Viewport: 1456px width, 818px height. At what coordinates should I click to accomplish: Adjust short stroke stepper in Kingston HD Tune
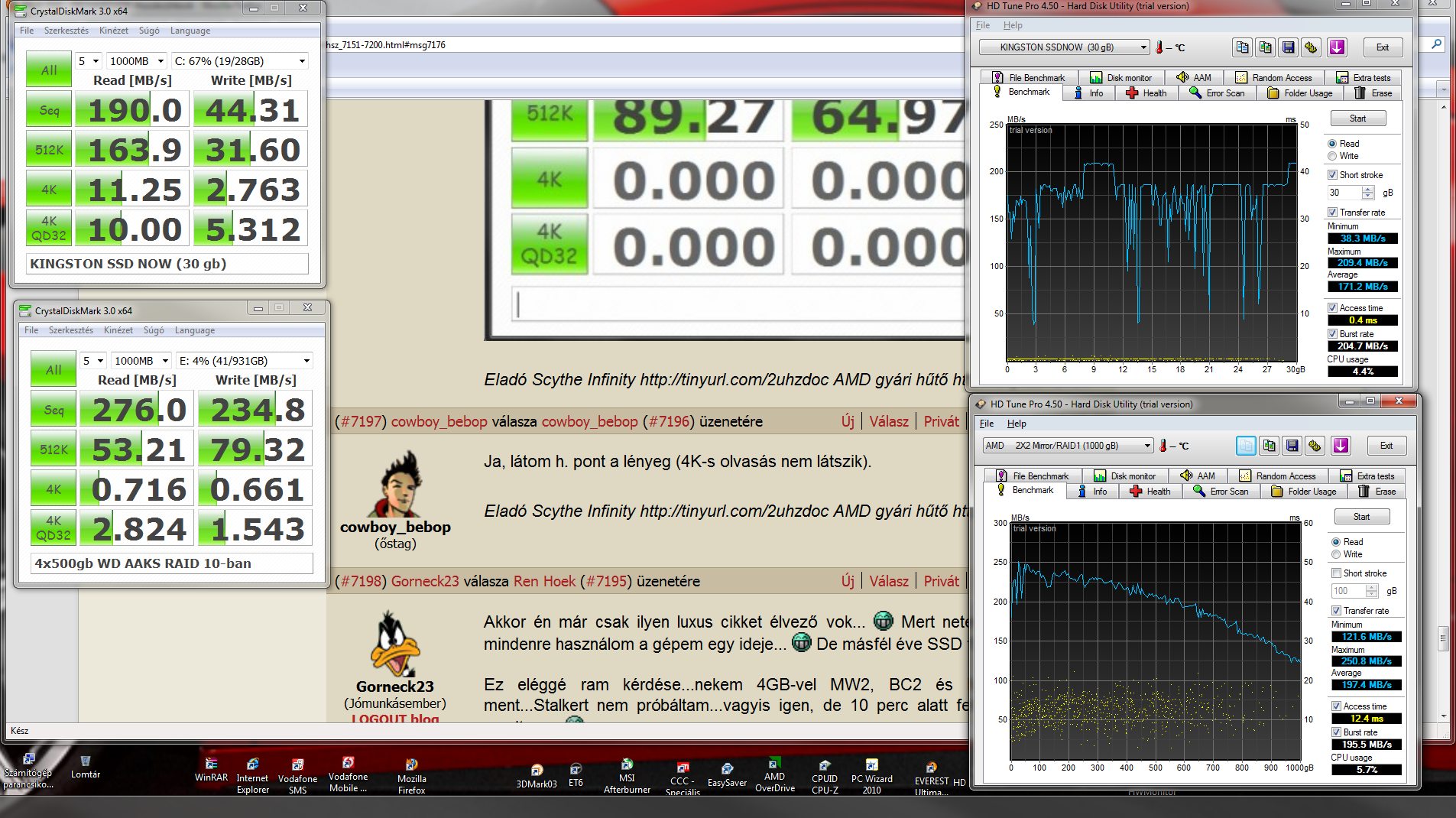click(x=1368, y=193)
